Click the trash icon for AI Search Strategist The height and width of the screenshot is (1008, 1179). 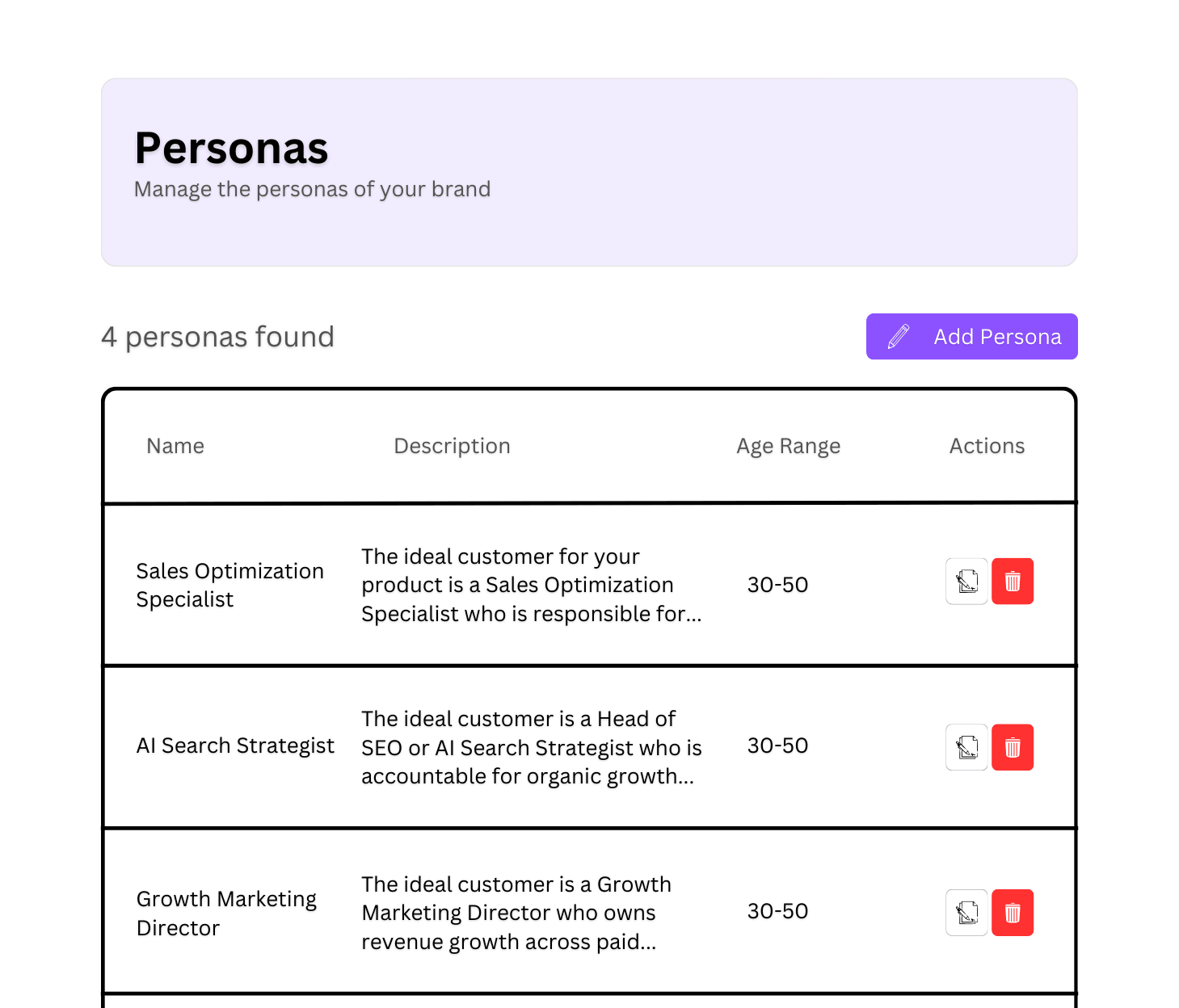tap(1013, 747)
